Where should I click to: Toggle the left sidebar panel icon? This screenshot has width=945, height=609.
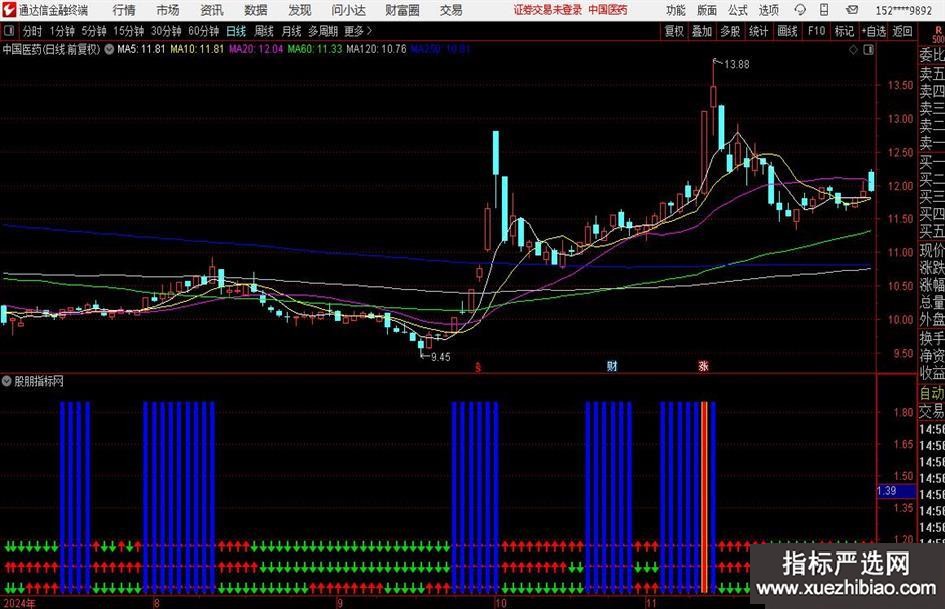point(9,31)
